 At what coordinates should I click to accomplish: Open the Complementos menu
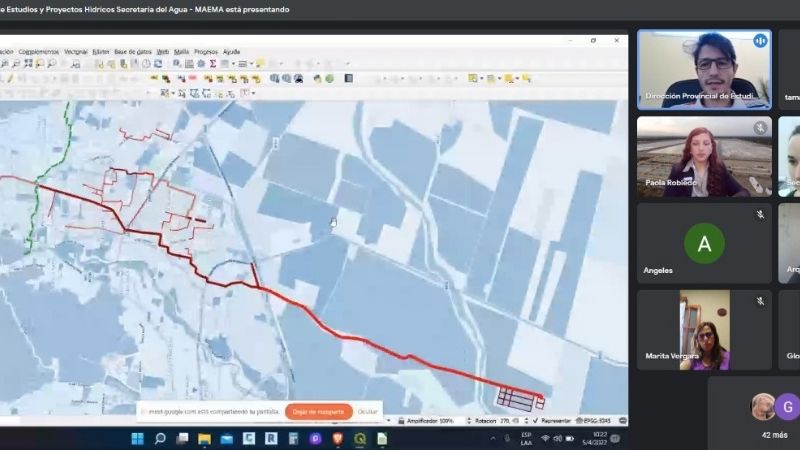[38, 51]
